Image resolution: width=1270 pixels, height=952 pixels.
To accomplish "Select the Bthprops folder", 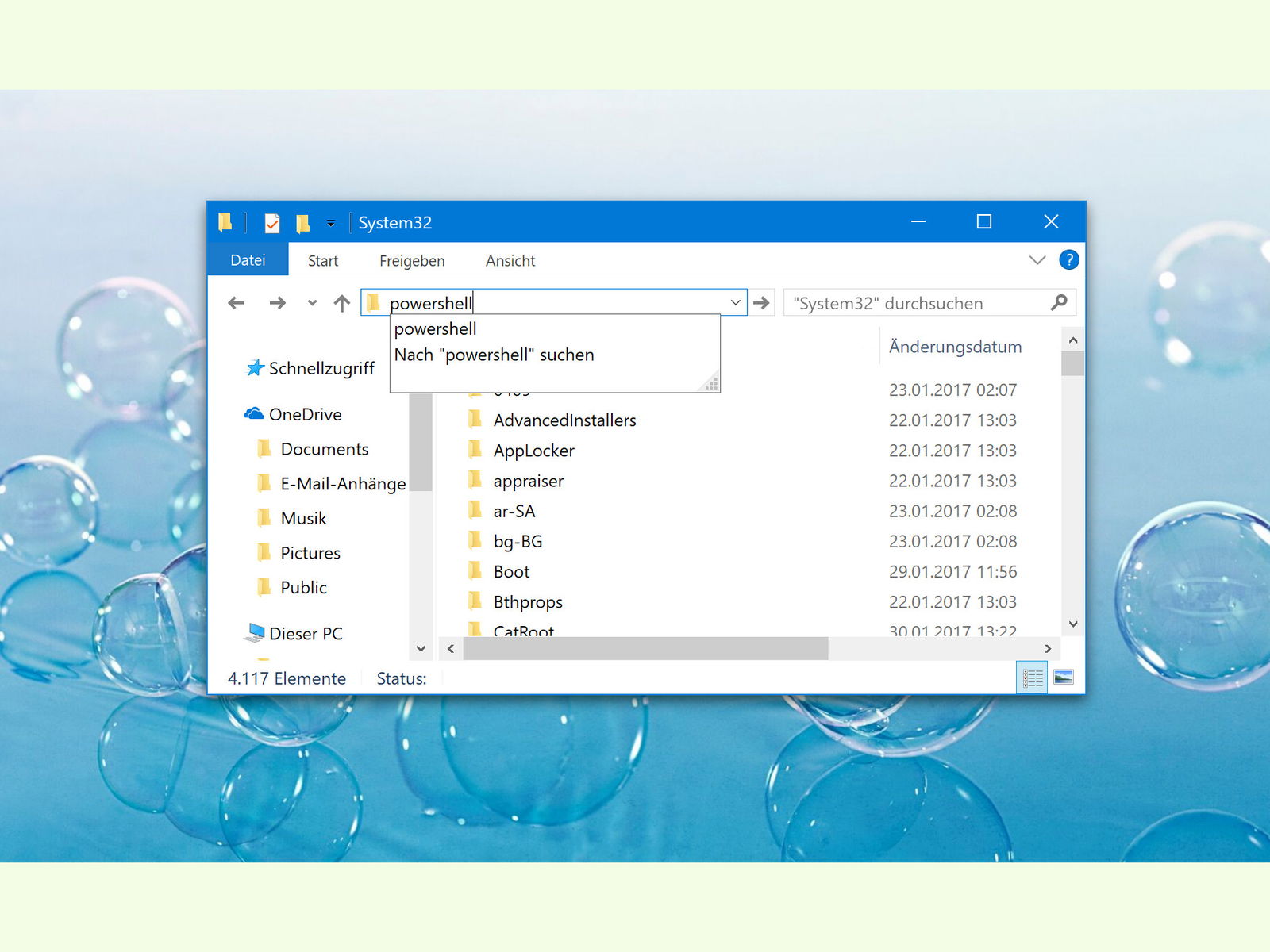I will [528, 602].
